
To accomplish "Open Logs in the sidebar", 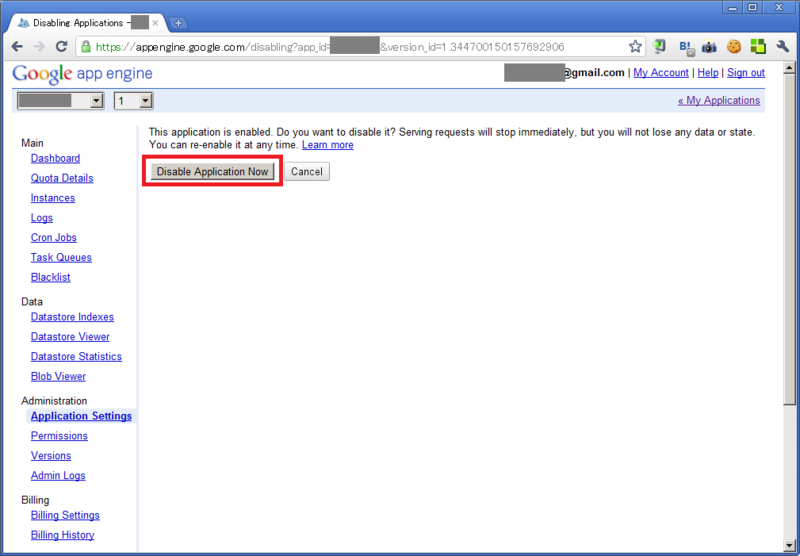I will click(x=41, y=218).
